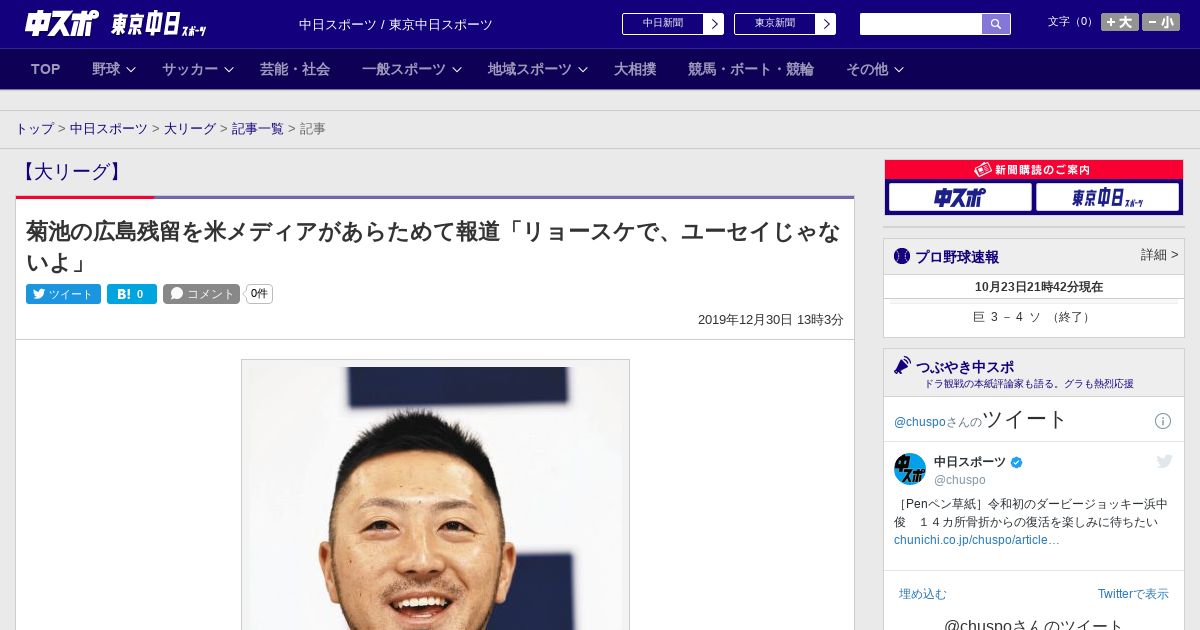Viewport: 1200px width, 630px height.
Task: Expand the 地域スポーツ menu
Action: (538, 69)
